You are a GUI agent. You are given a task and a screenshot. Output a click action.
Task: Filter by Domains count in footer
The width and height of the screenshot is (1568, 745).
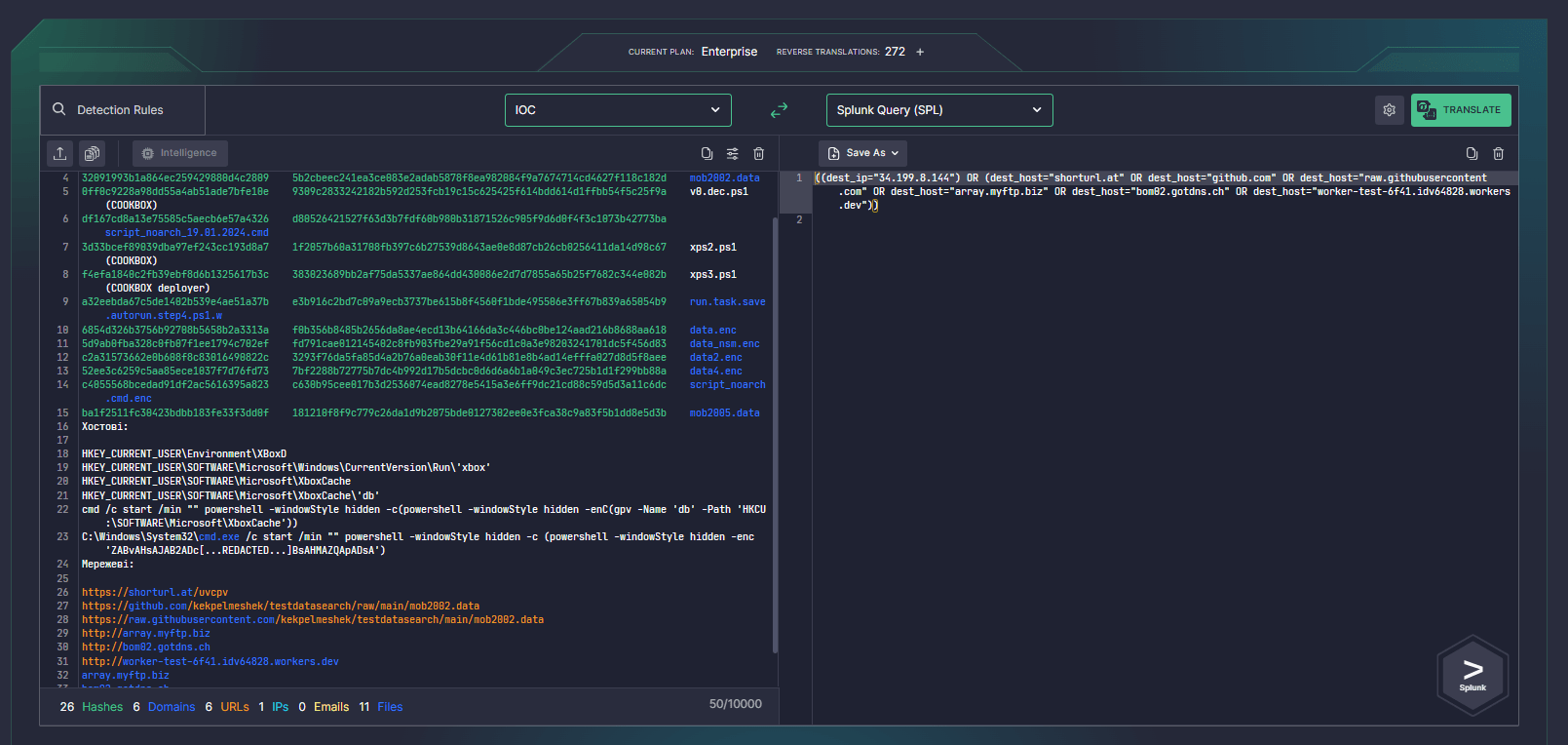(x=164, y=707)
